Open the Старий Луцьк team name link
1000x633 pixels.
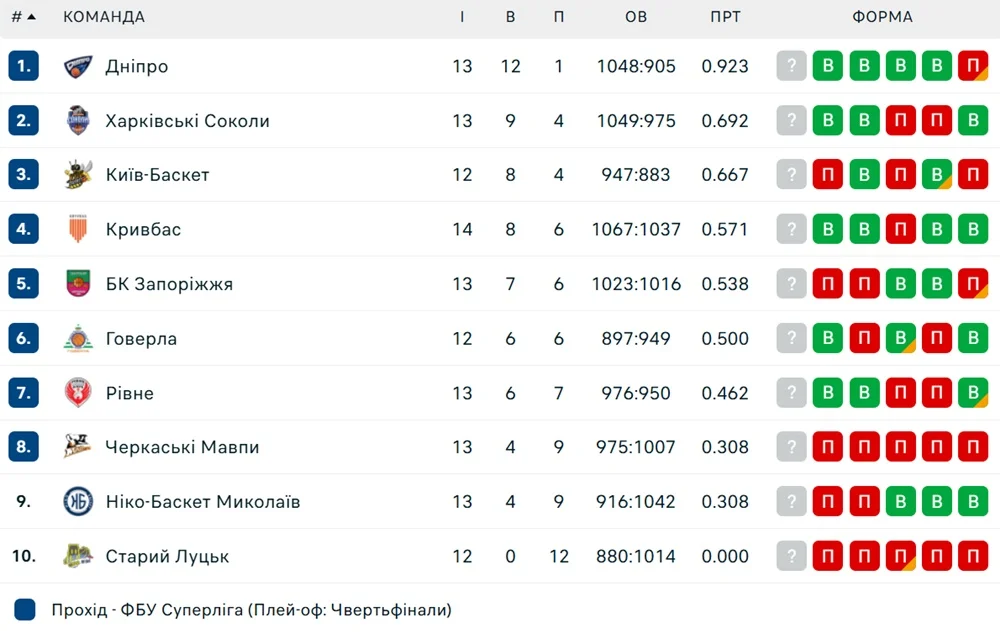(x=167, y=556)
